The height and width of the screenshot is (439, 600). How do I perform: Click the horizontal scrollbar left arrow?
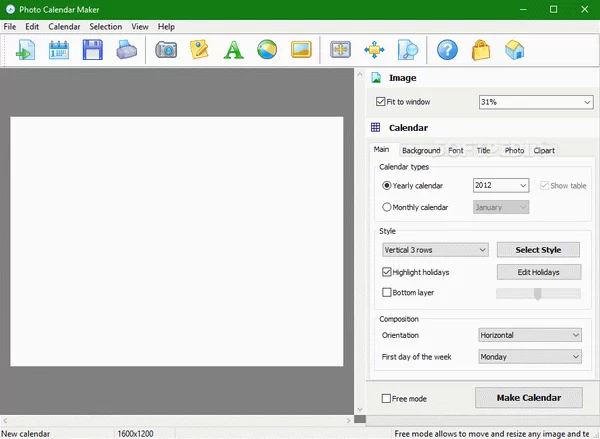[x=5, y=420]
